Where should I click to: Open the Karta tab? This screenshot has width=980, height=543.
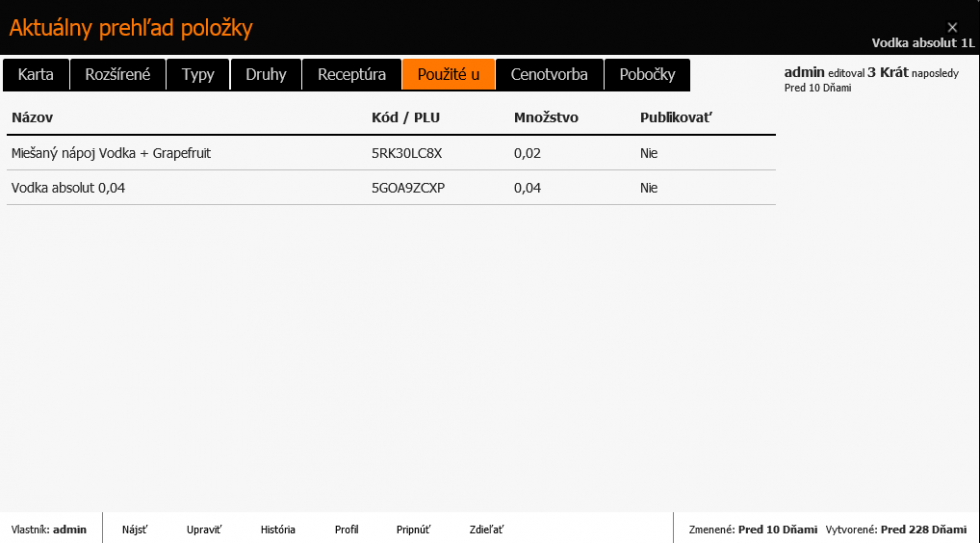pos(36,75)
